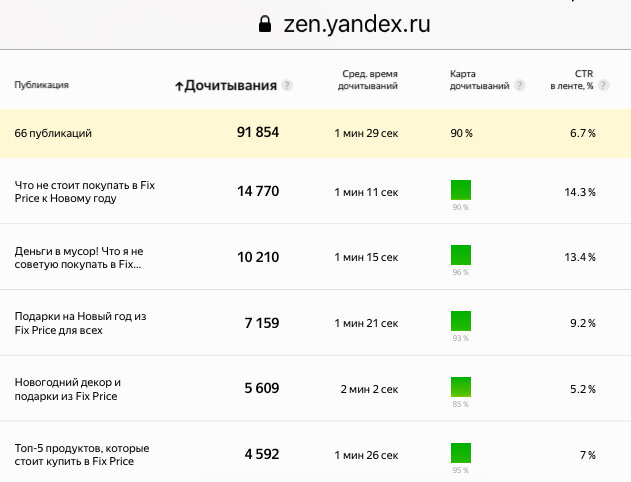Sort by Карта дочитываний column header
This screenshot has width=631, height=482.
480,80
